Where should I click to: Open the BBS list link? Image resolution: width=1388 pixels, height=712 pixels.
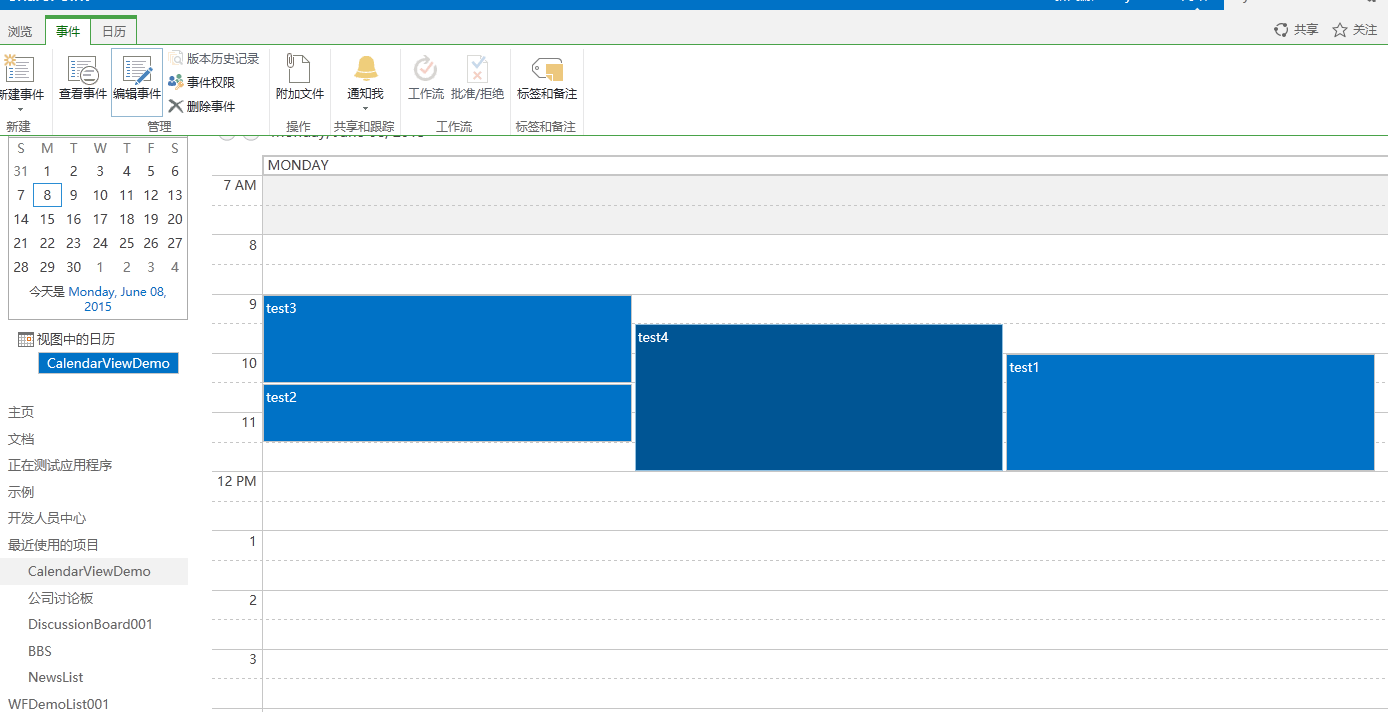pos(40,651)
